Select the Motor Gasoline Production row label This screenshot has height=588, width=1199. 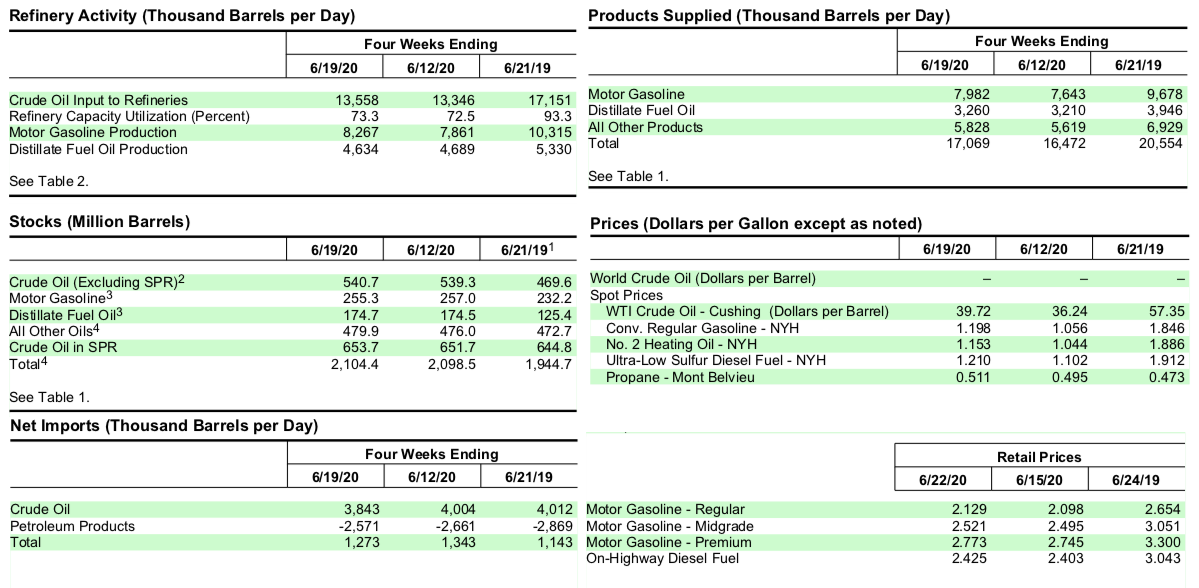(93, 133)
